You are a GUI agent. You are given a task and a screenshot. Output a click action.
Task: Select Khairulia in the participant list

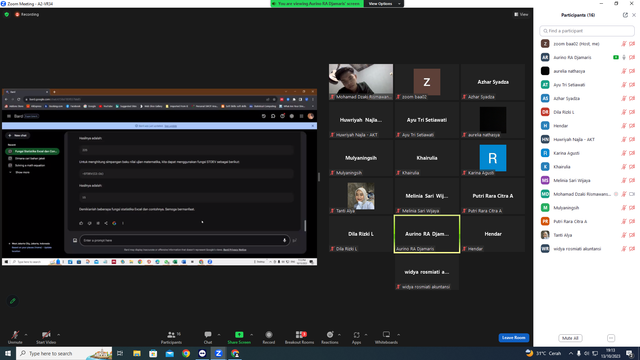pyautogui.click(x=587, y=167)
